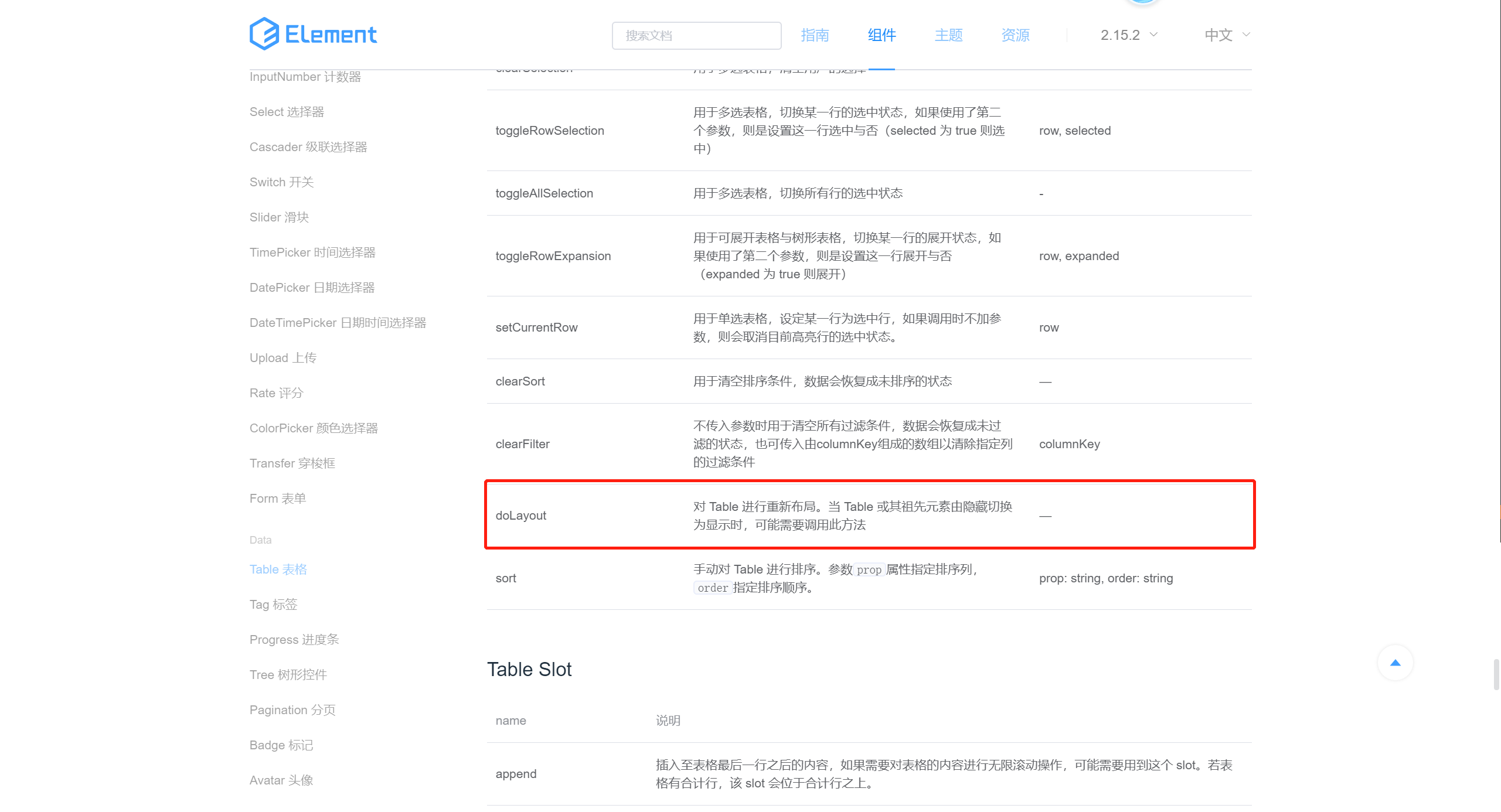
Task: Open the Upload 上传 component page
Action: (x=283, y=357)
